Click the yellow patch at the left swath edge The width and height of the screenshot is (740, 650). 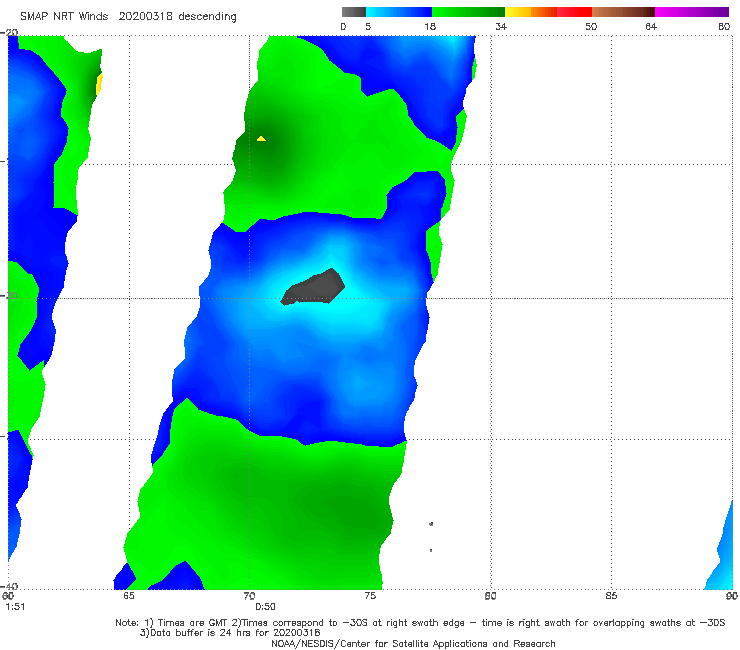pyautogui.click(x=99, y=84)
